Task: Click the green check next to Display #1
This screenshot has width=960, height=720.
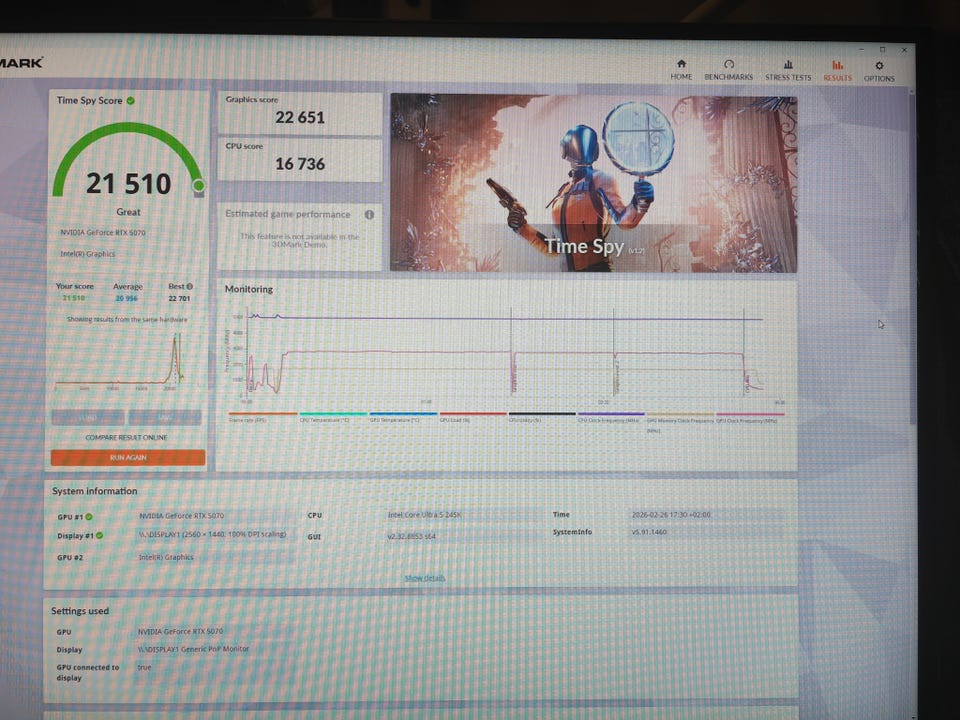Action: click(x=99, y=535)
